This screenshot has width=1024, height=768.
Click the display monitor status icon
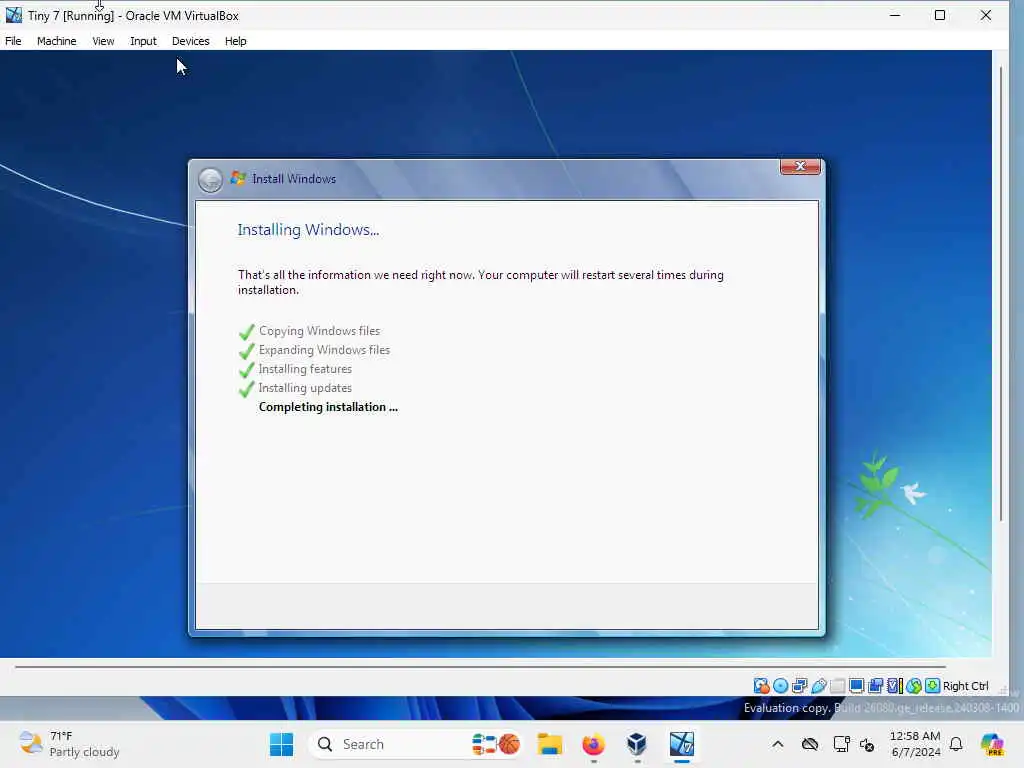coord(856,686)
